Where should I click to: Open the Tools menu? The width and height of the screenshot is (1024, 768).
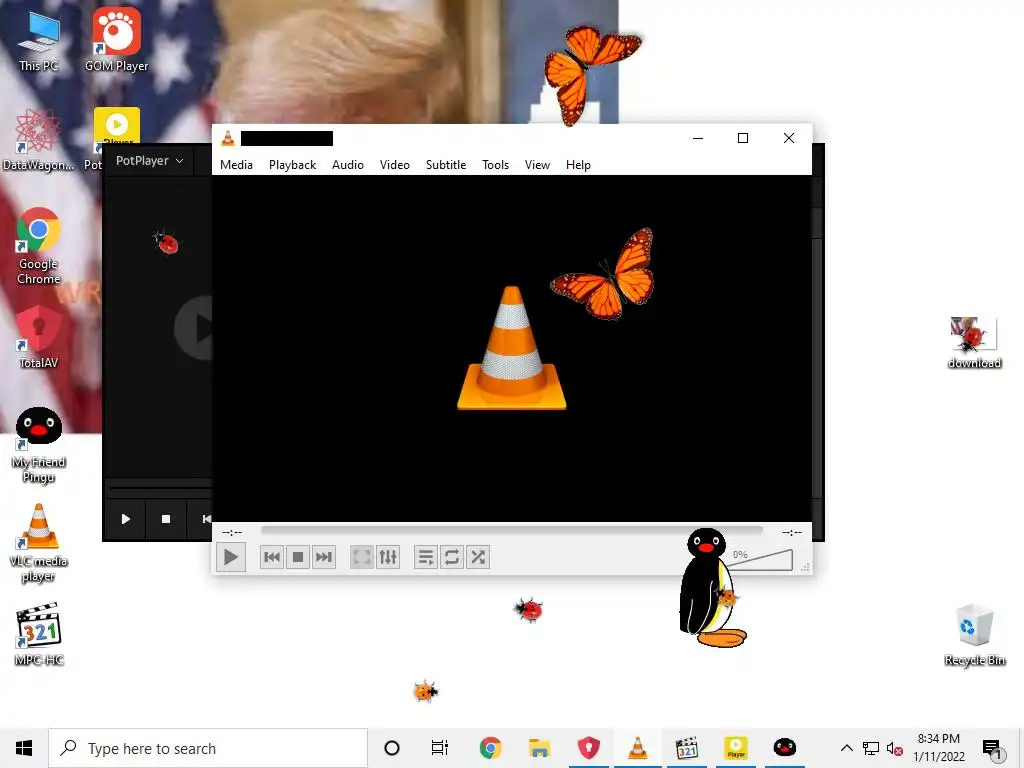pos(496,165)
